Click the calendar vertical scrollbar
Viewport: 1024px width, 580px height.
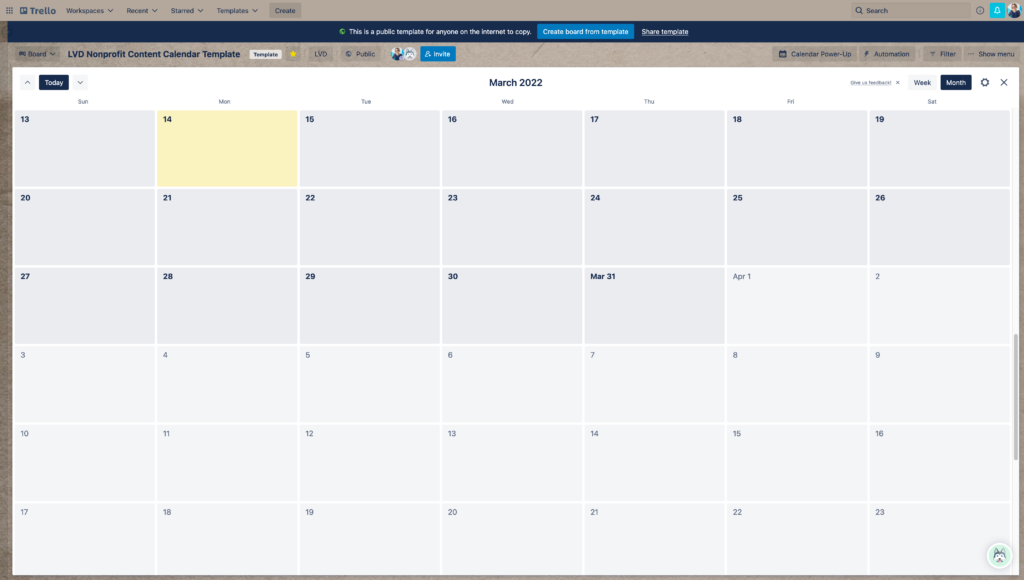(1015, 397)
